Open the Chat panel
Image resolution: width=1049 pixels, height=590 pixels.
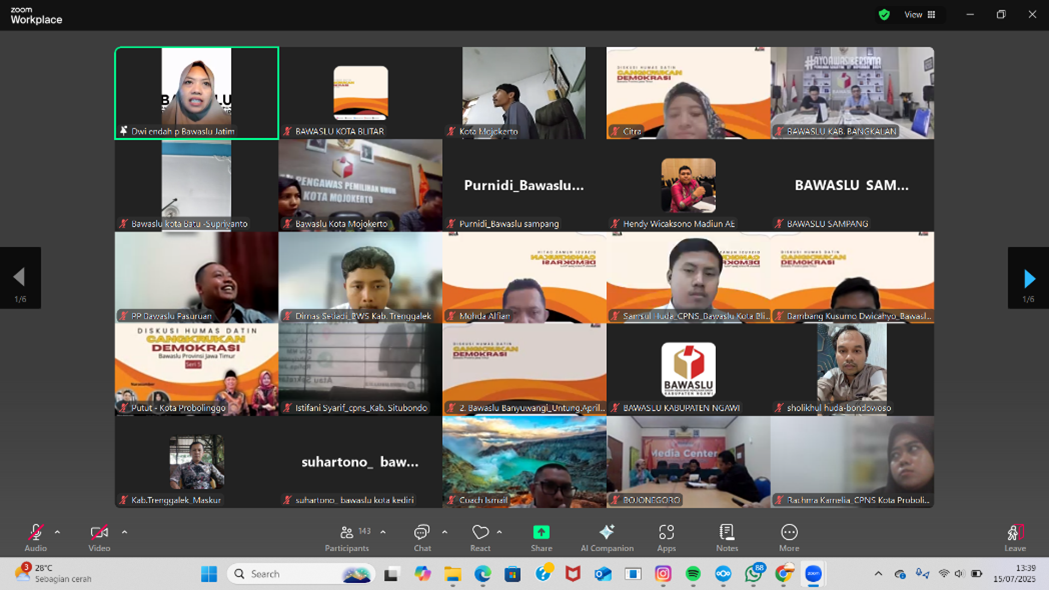pyautogui.click(x=422, y=538)
